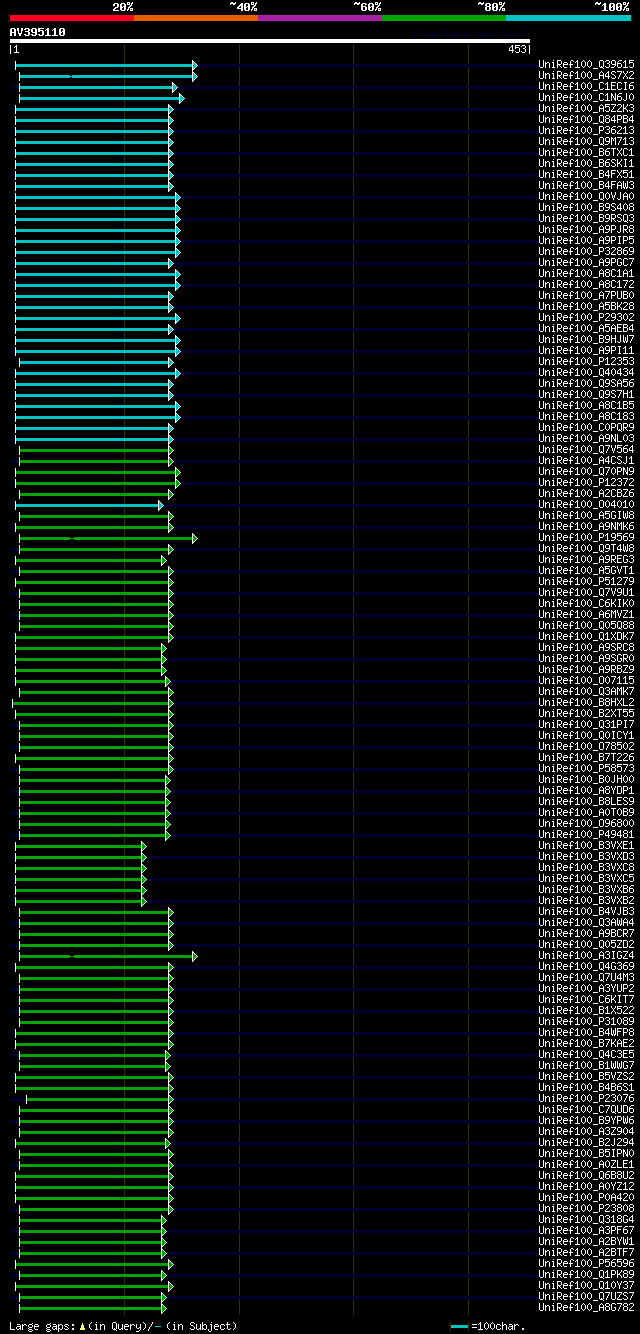Click the red 20% identity legend segment

(x=71, y=17)
